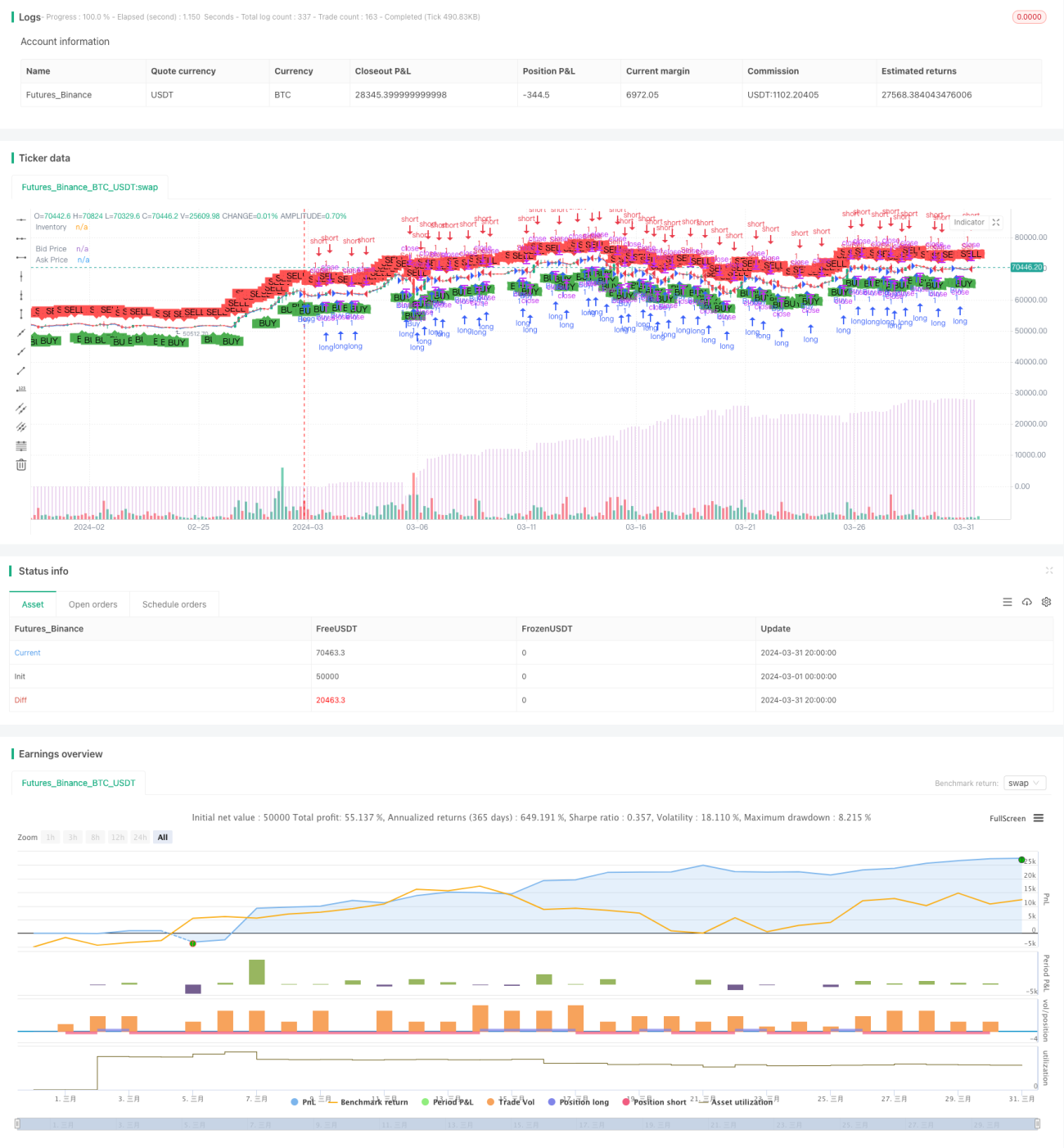Open the Benchmark return swap dropdown

[x=1025, y=784]
